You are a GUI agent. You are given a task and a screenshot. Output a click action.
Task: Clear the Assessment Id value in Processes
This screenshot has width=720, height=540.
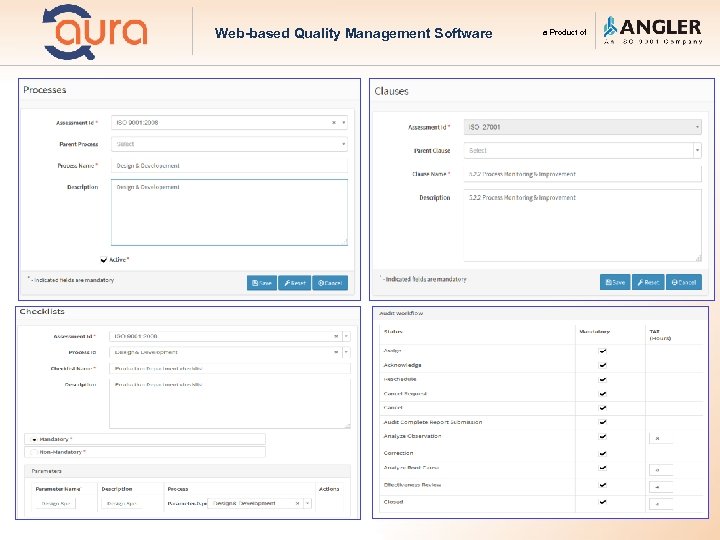[334, 123]
